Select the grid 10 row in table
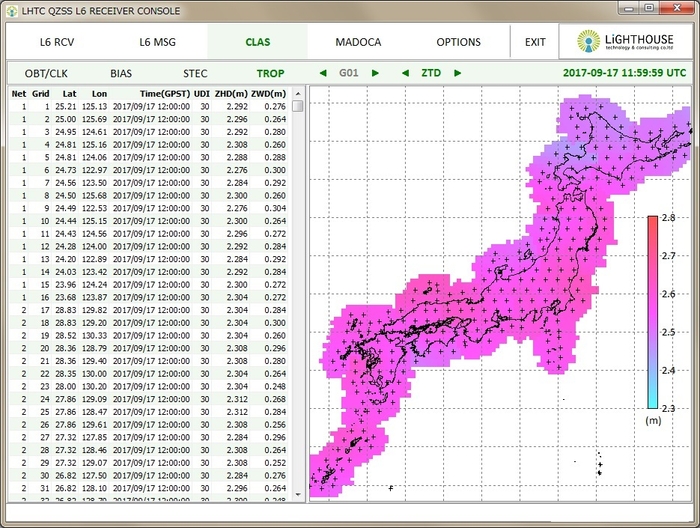 (150, 220)
